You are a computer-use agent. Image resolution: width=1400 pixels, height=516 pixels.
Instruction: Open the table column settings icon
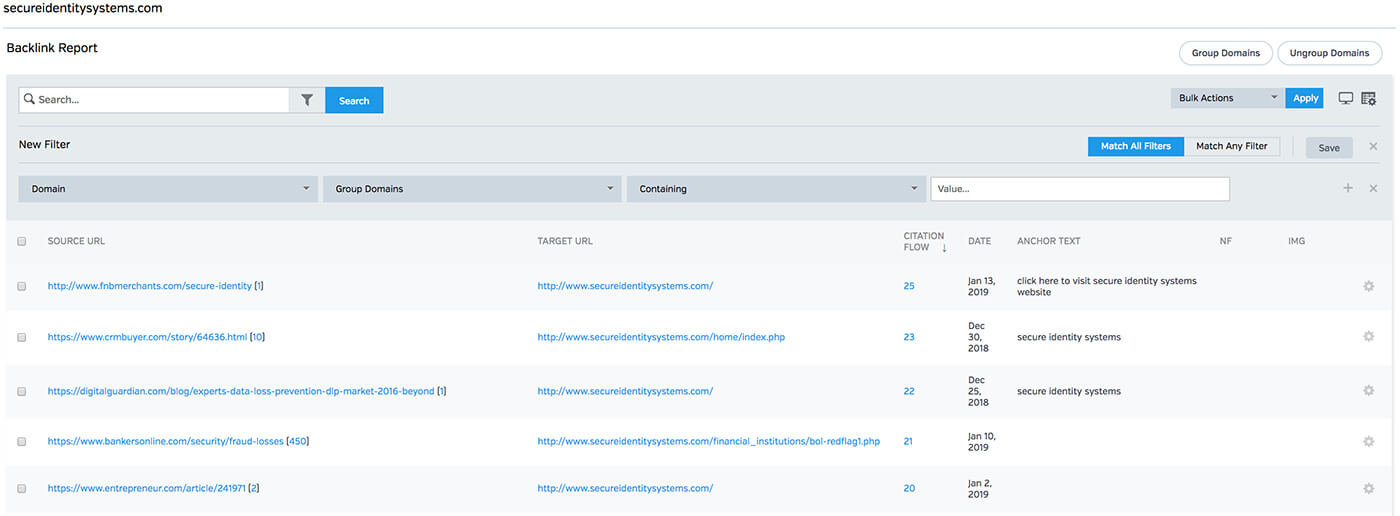(x=1369, y=98)
